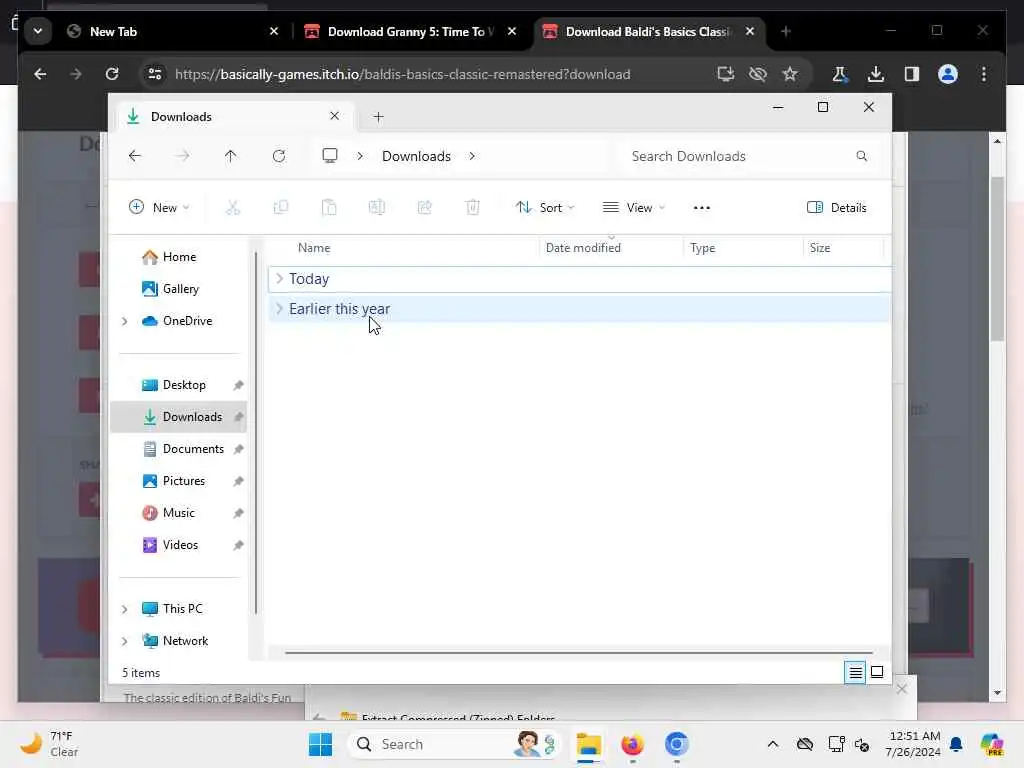Click the search magnifier icon in Explorer
The height and width of the screenshot is (768, 1024).
click(861, 156)
